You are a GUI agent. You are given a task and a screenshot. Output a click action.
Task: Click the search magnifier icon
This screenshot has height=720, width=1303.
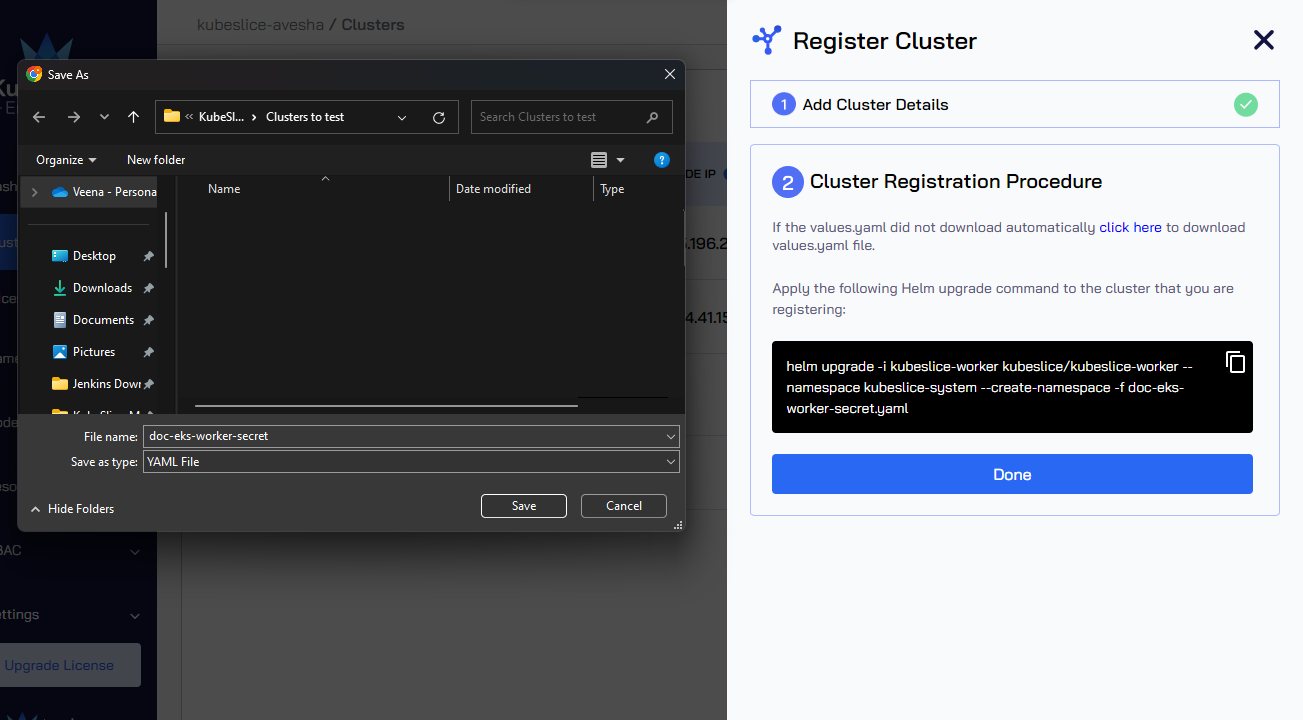653,117
